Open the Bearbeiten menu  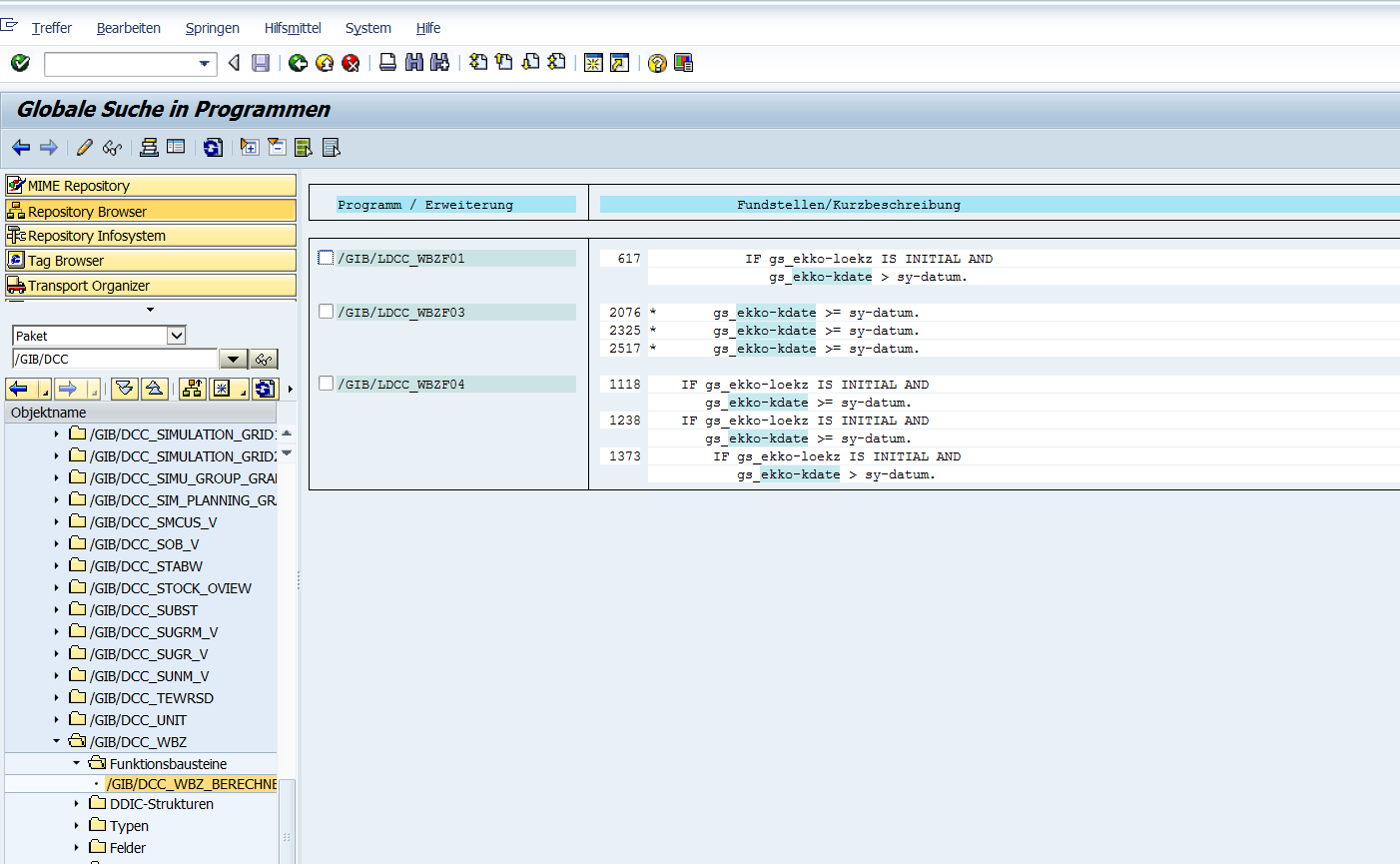tap(128, 28)
